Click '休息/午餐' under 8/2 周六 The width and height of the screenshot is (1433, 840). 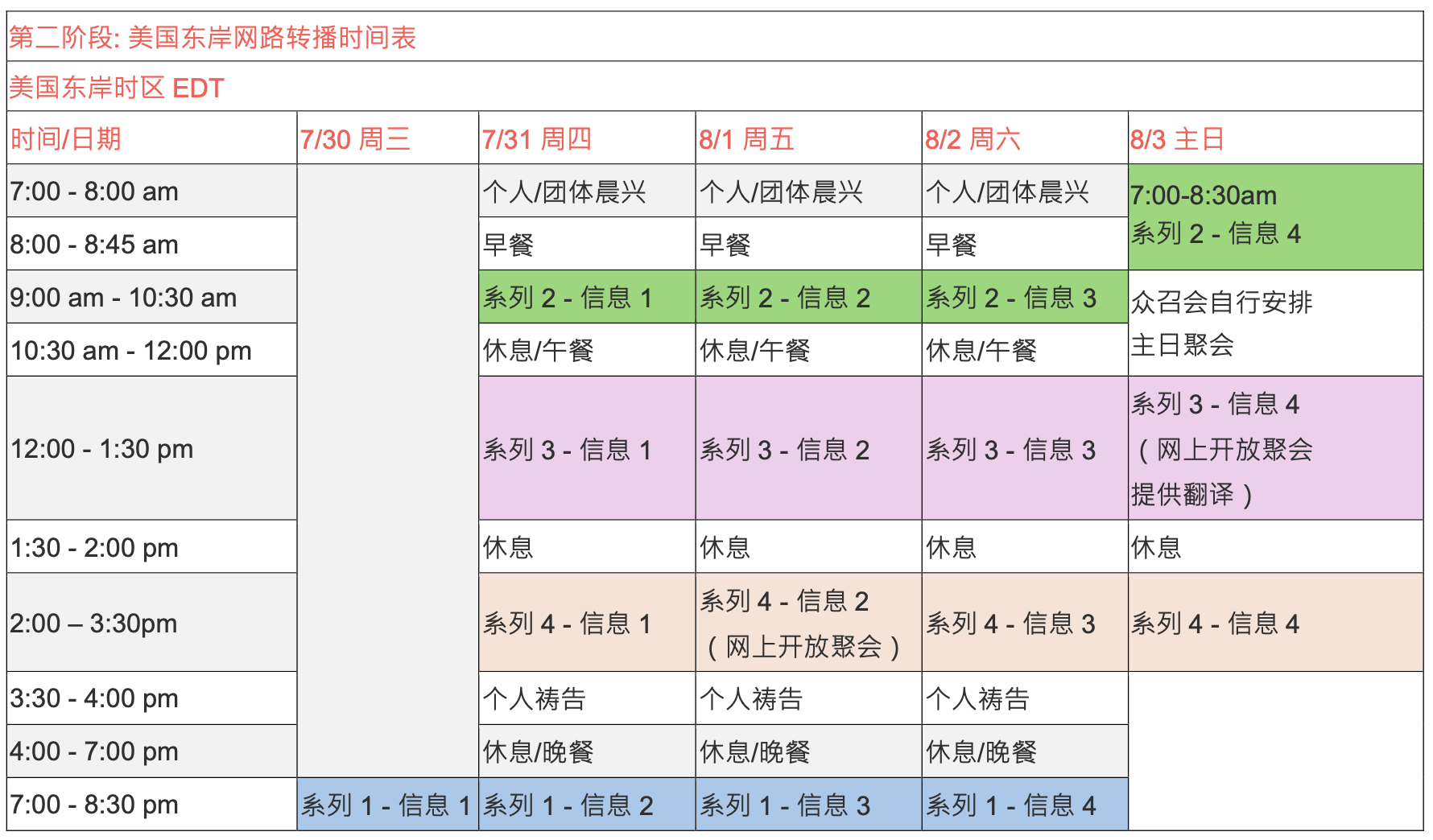pos(1025,350)
